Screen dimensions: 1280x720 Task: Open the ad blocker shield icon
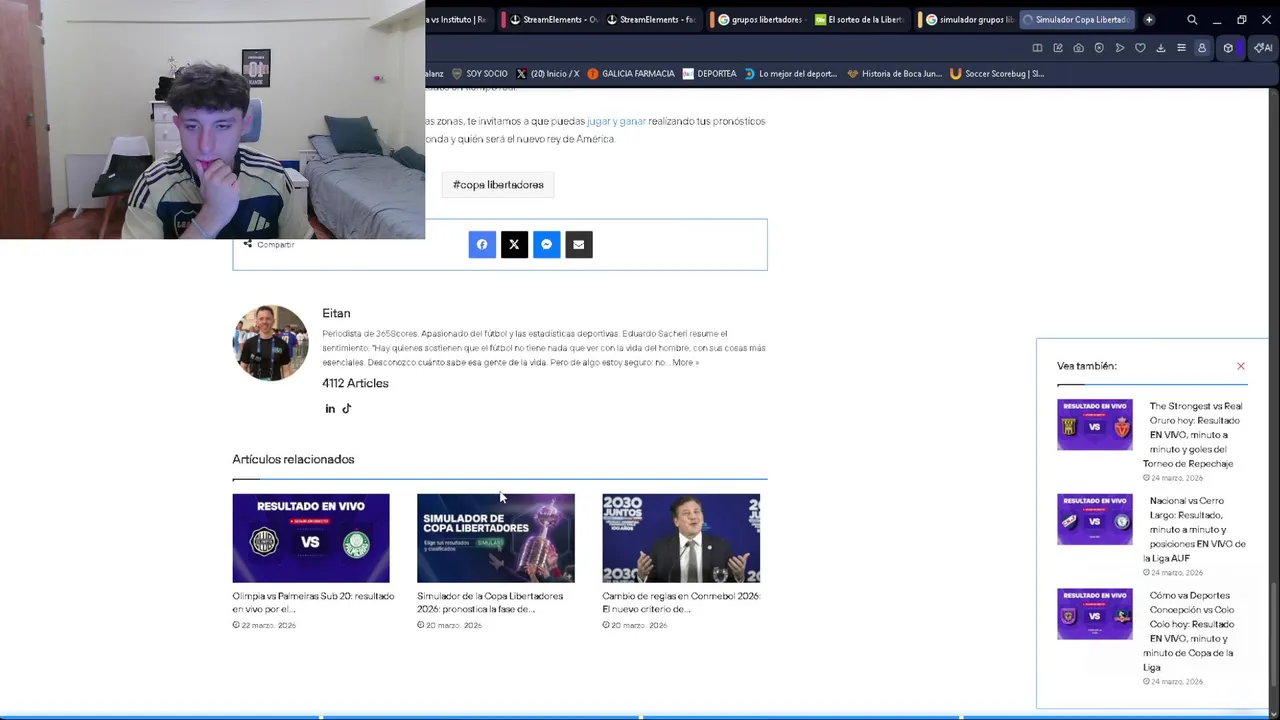tap(1099, 48)
